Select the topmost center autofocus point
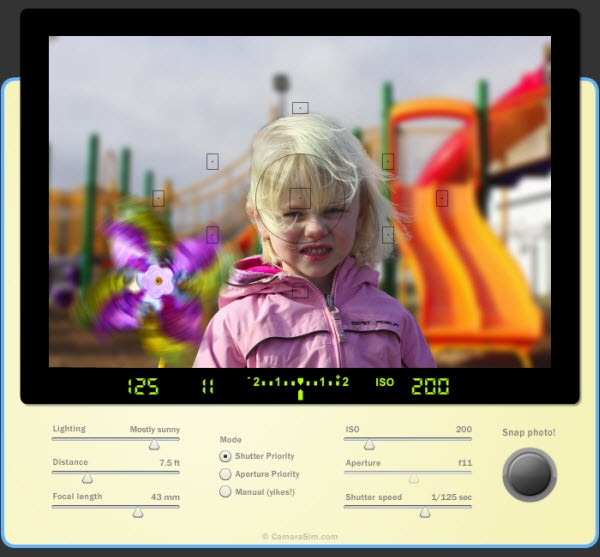This screenshot has width=600, height=557. [300, 108]
